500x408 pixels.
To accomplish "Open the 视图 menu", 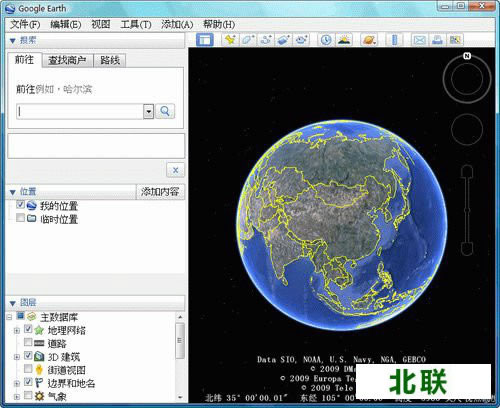I will coord(101,24).
